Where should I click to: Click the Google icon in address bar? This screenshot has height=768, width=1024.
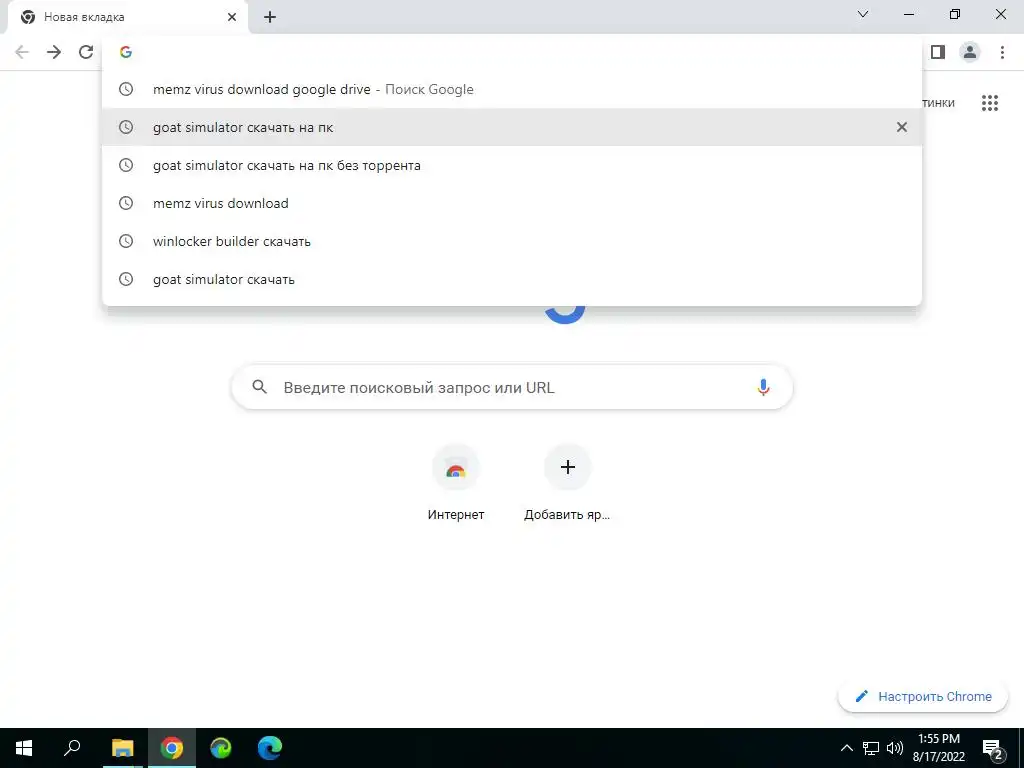pyautogui.click(x=126, y=52)
